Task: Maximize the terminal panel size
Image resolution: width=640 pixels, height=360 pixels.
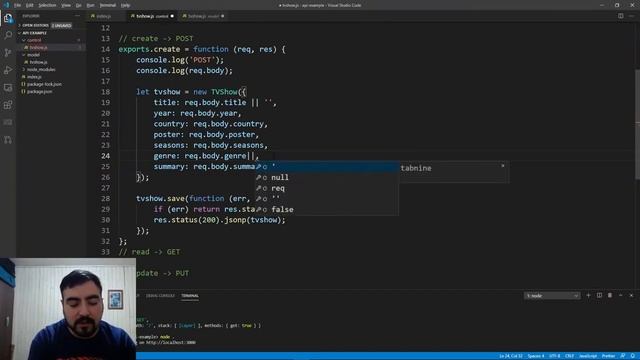Action: click(620, 295)
